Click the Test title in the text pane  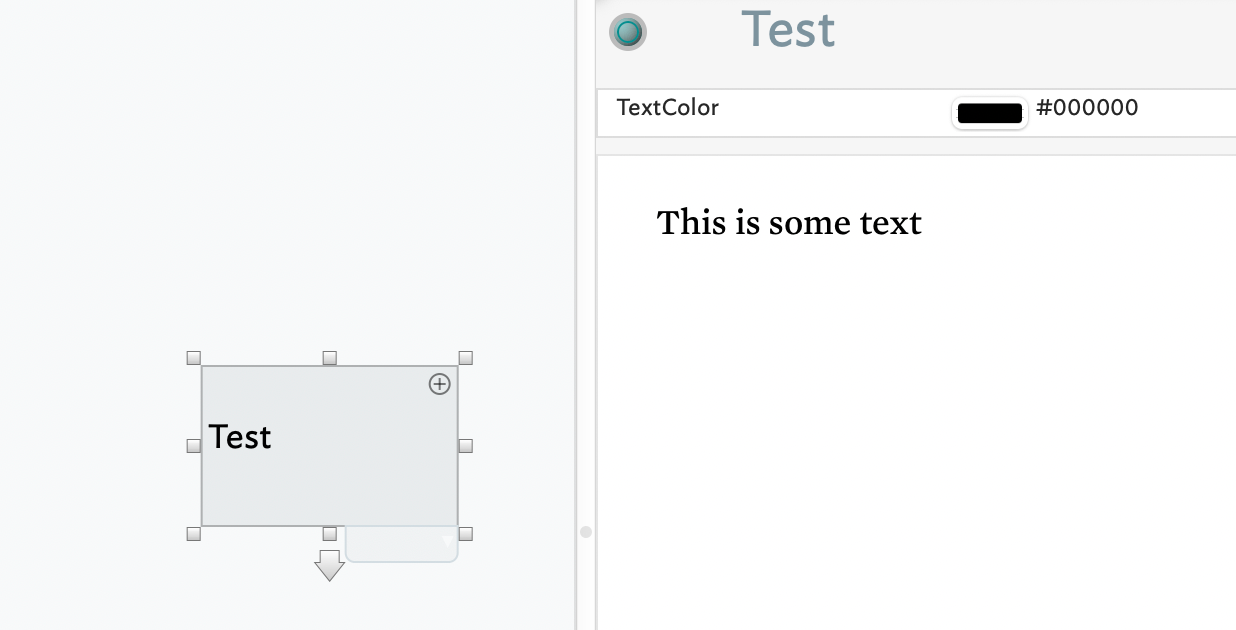pyautogui.click(x=788, y=30)
